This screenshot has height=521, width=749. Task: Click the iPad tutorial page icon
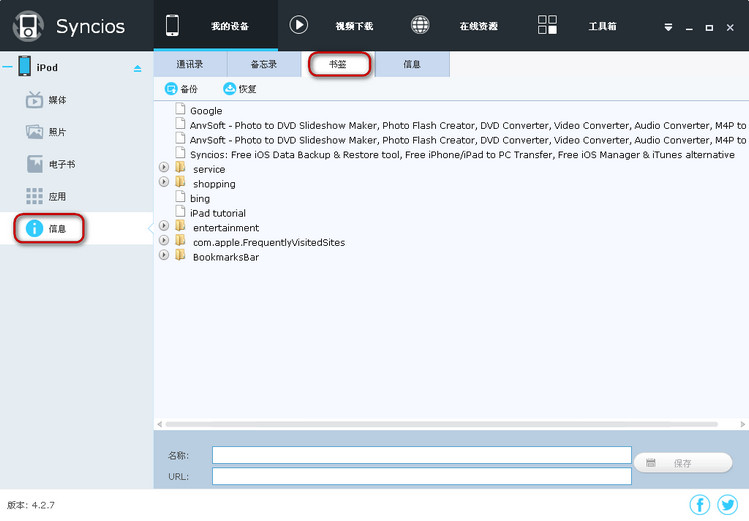(x=180, y=211)
